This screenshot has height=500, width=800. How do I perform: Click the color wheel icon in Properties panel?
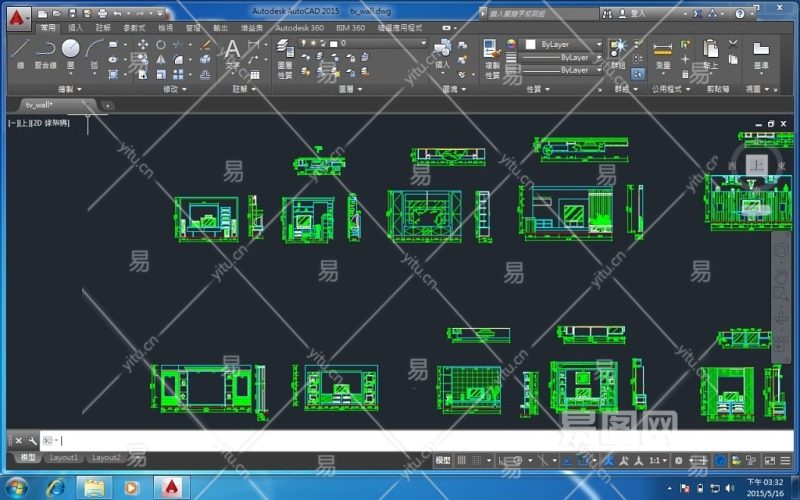(x=511, y=44)
